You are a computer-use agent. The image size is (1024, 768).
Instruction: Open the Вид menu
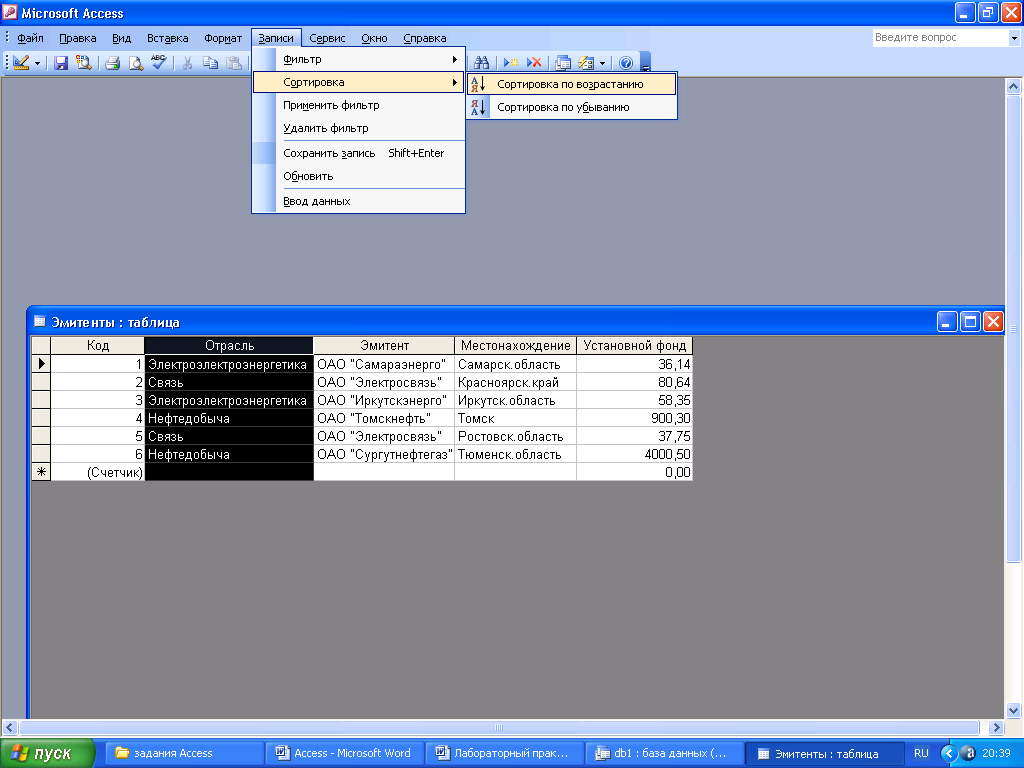click(x=121, y=38)
